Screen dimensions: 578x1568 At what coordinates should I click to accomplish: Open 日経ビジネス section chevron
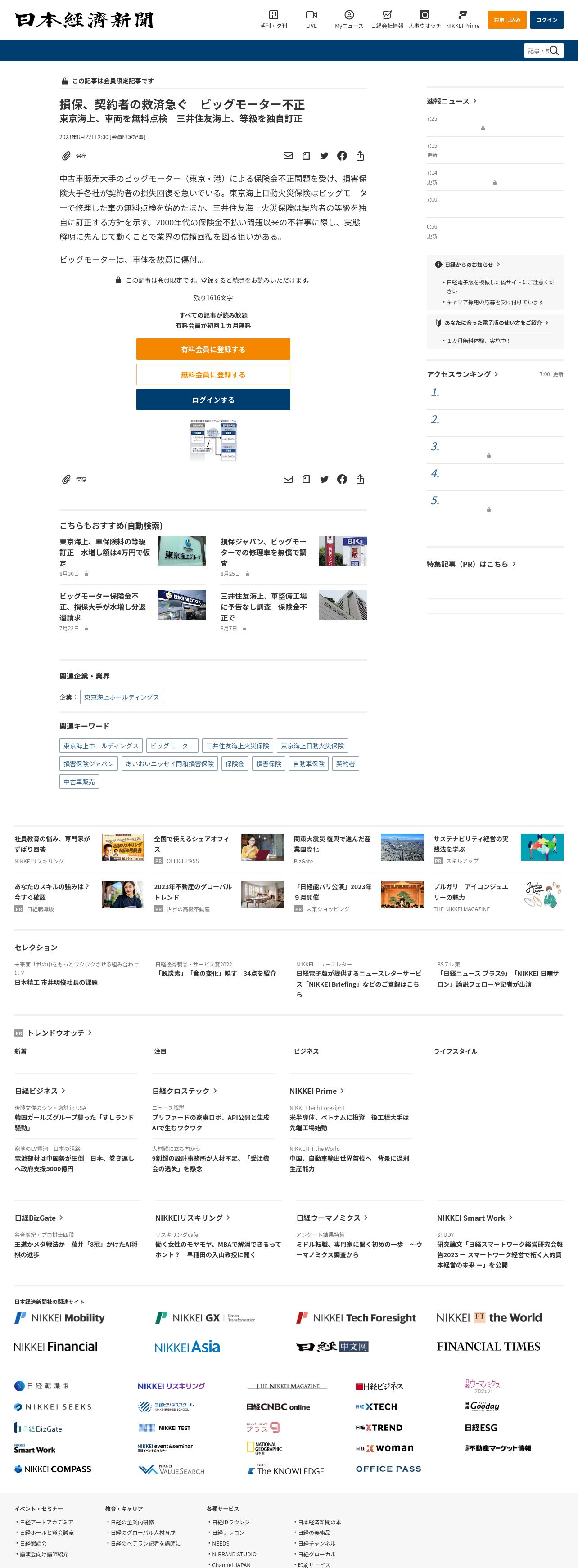pyautogui.click(x=63, y=1091)
